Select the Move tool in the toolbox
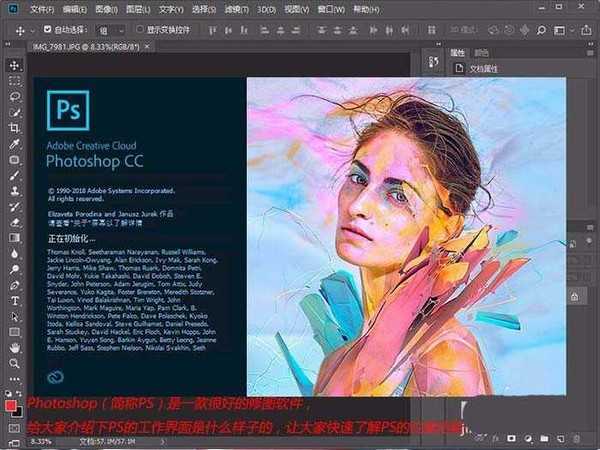This screenshot has height=450, width=600. coord(14,65)
